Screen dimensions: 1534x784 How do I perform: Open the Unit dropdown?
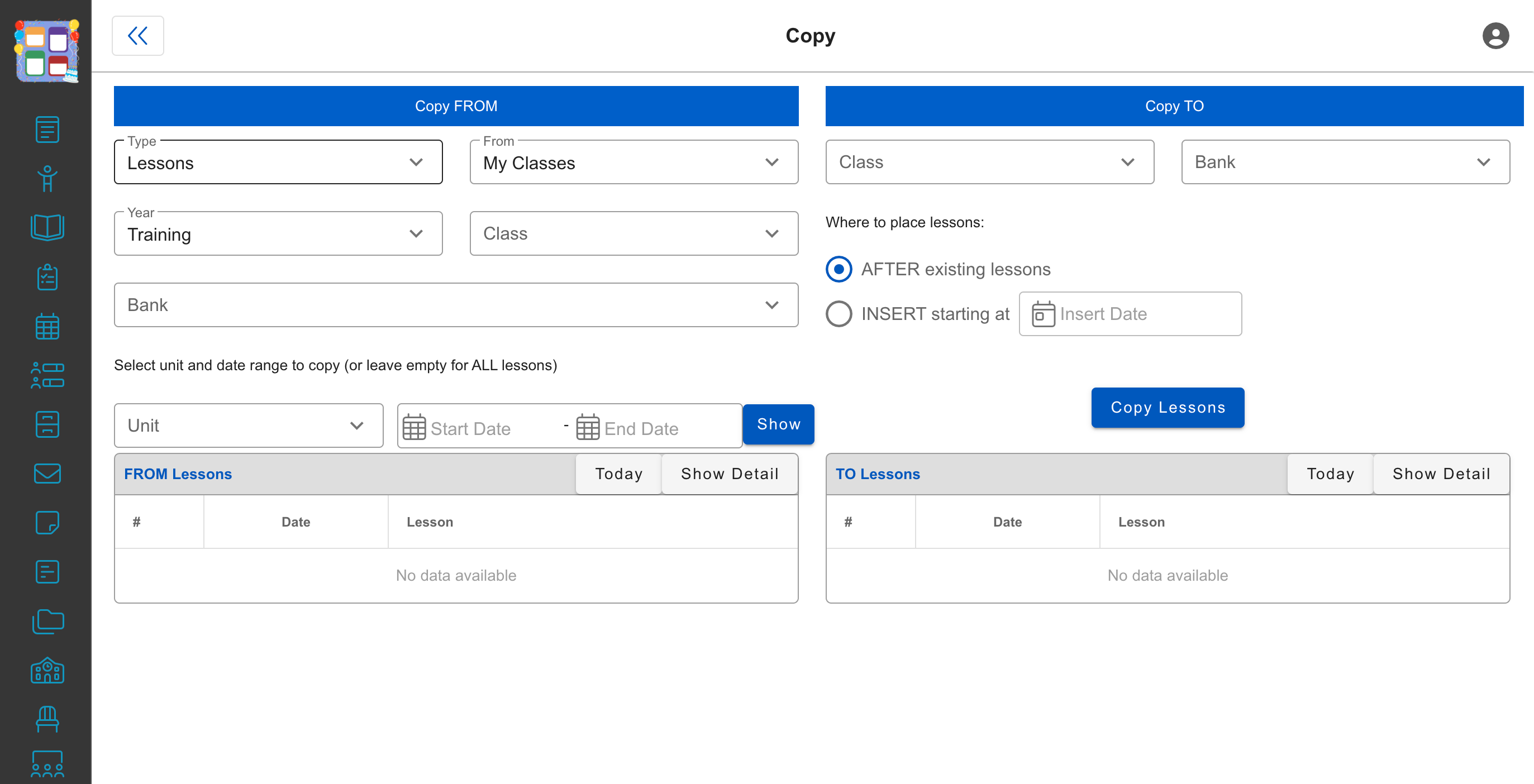point(249,426)
